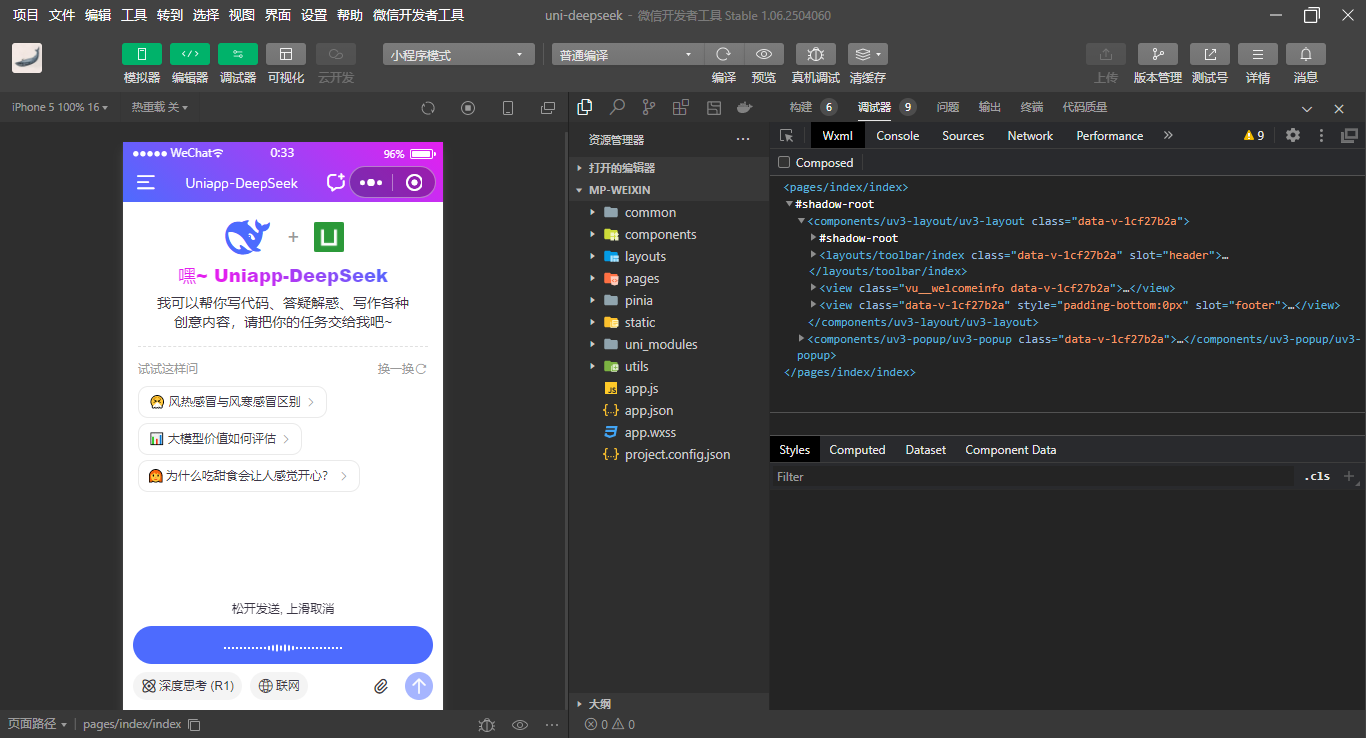Click the 编译 refresh compile icon

pyautogui.click(x=724, y=54)
